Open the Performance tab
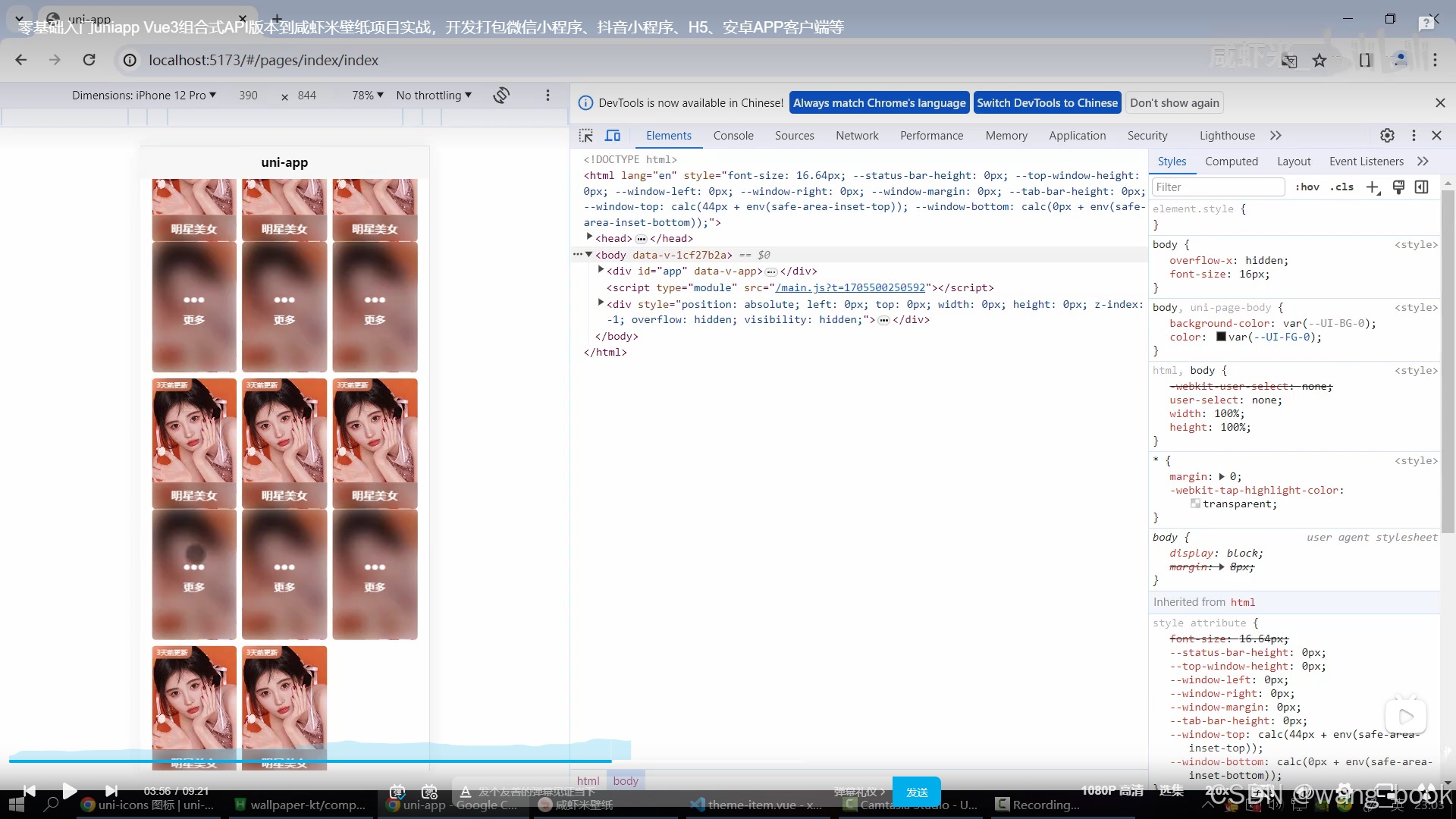 click(x=931, y=135)
